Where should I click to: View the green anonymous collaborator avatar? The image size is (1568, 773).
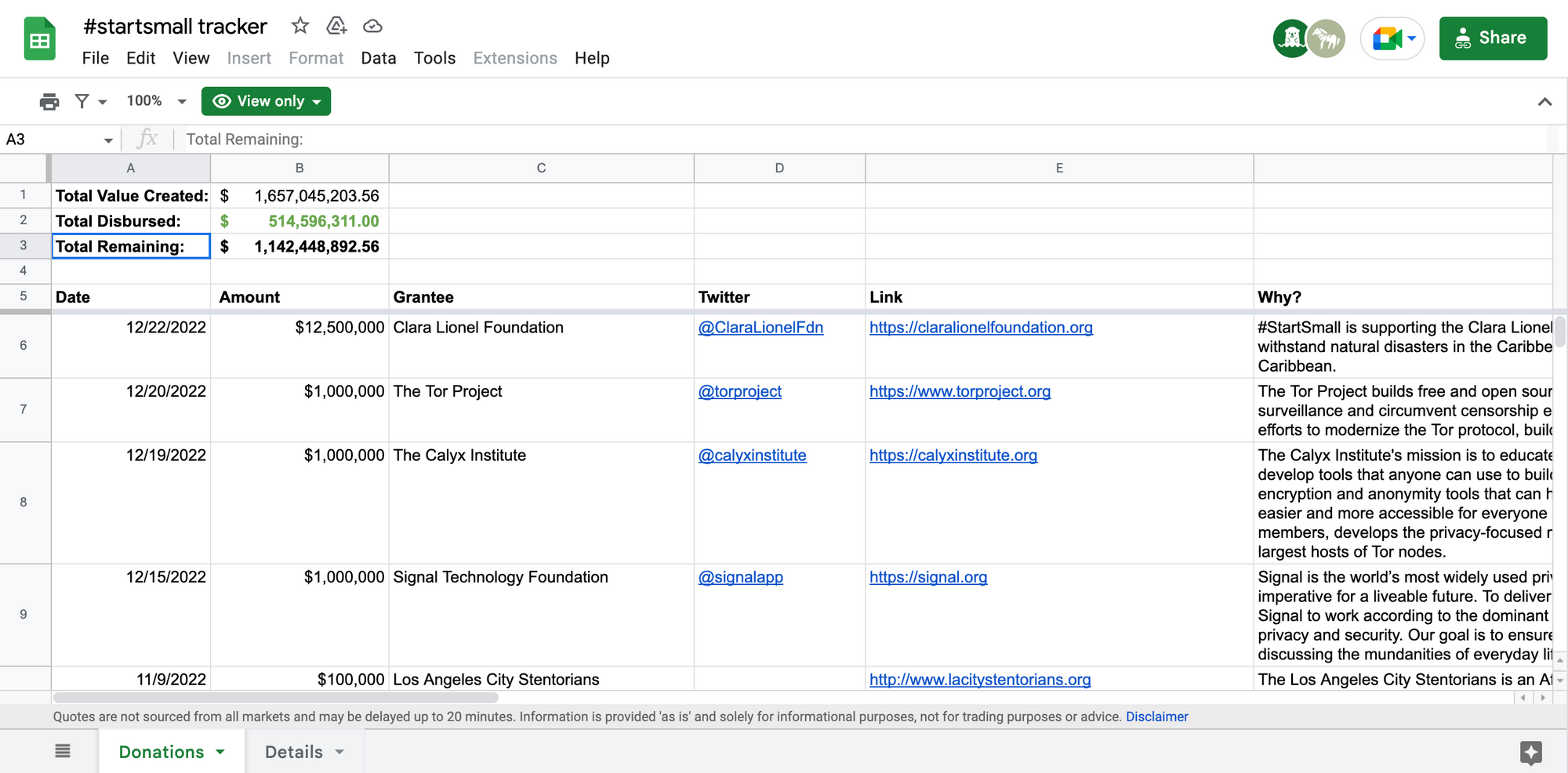(x=1290, y=38)
